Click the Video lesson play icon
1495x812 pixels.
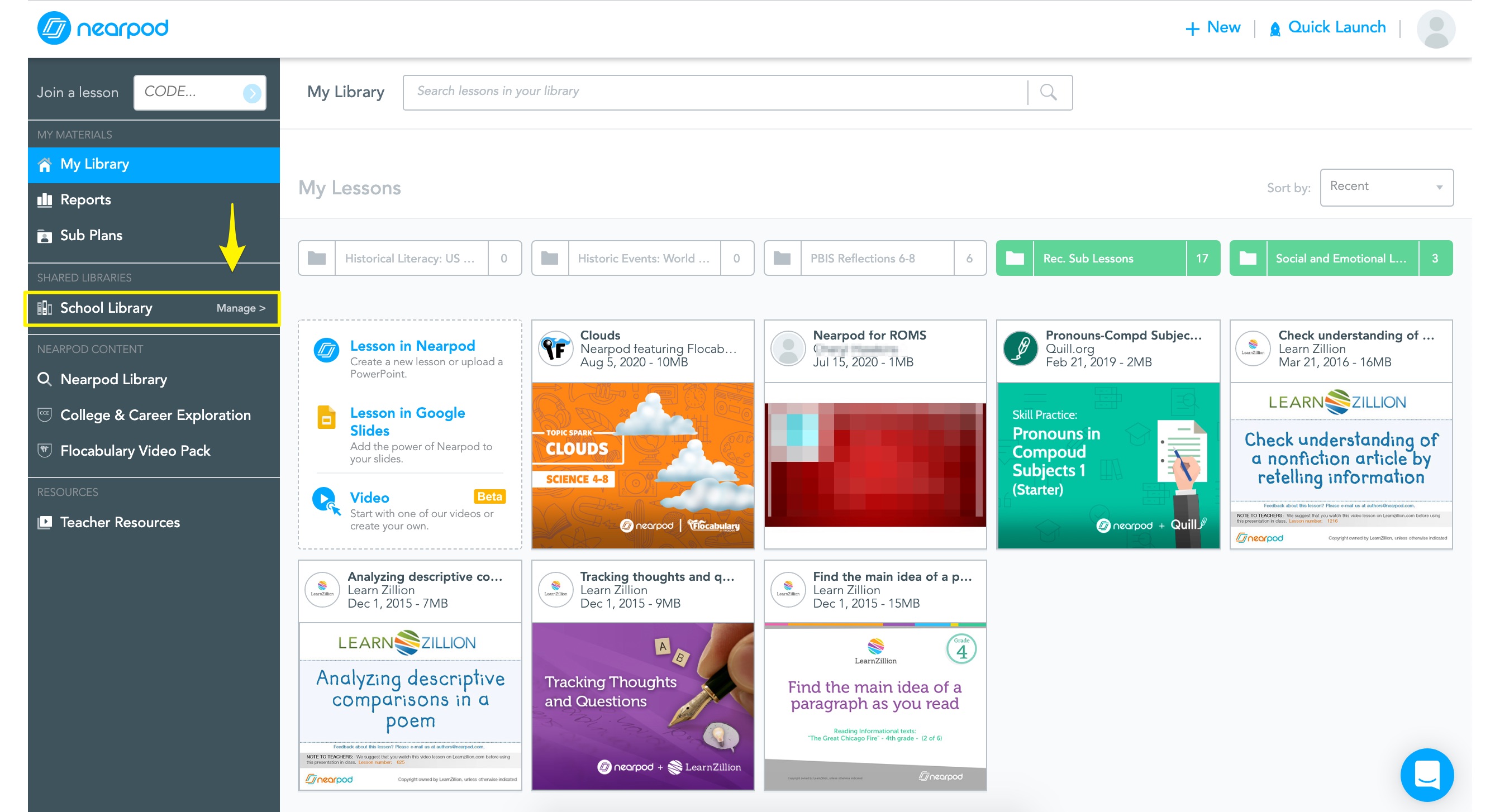click(325, 499)
